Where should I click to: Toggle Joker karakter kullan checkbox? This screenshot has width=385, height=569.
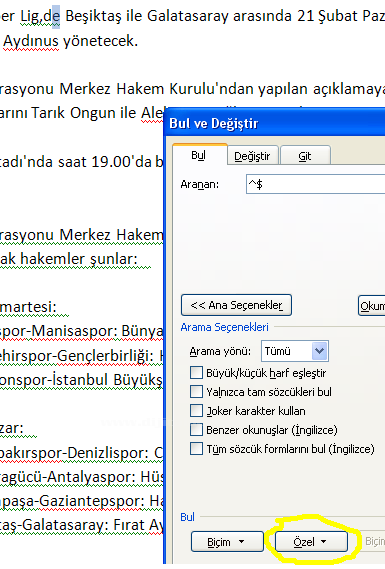[196, 411]
